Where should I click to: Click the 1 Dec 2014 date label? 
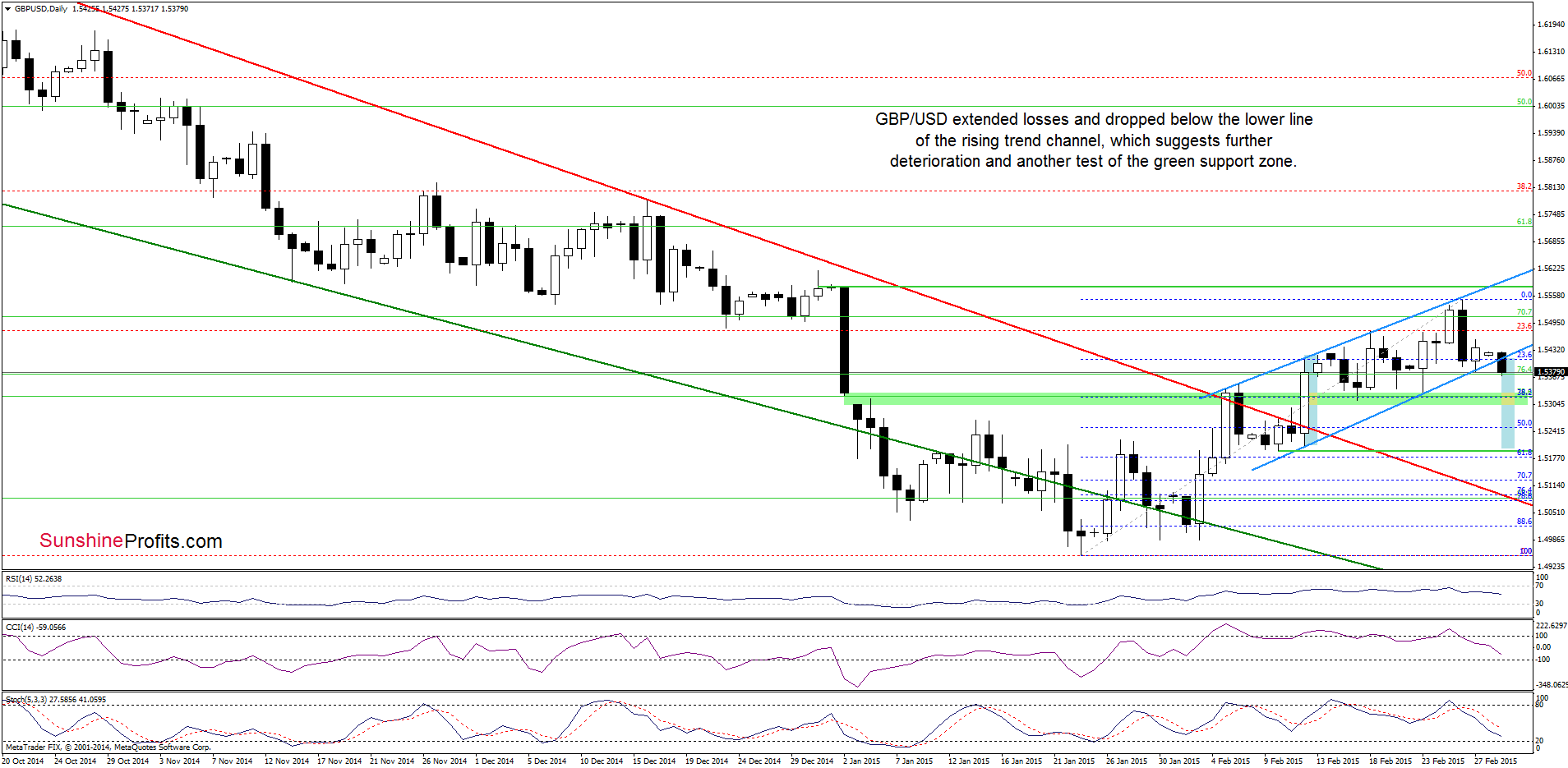[x=495, y=761]
